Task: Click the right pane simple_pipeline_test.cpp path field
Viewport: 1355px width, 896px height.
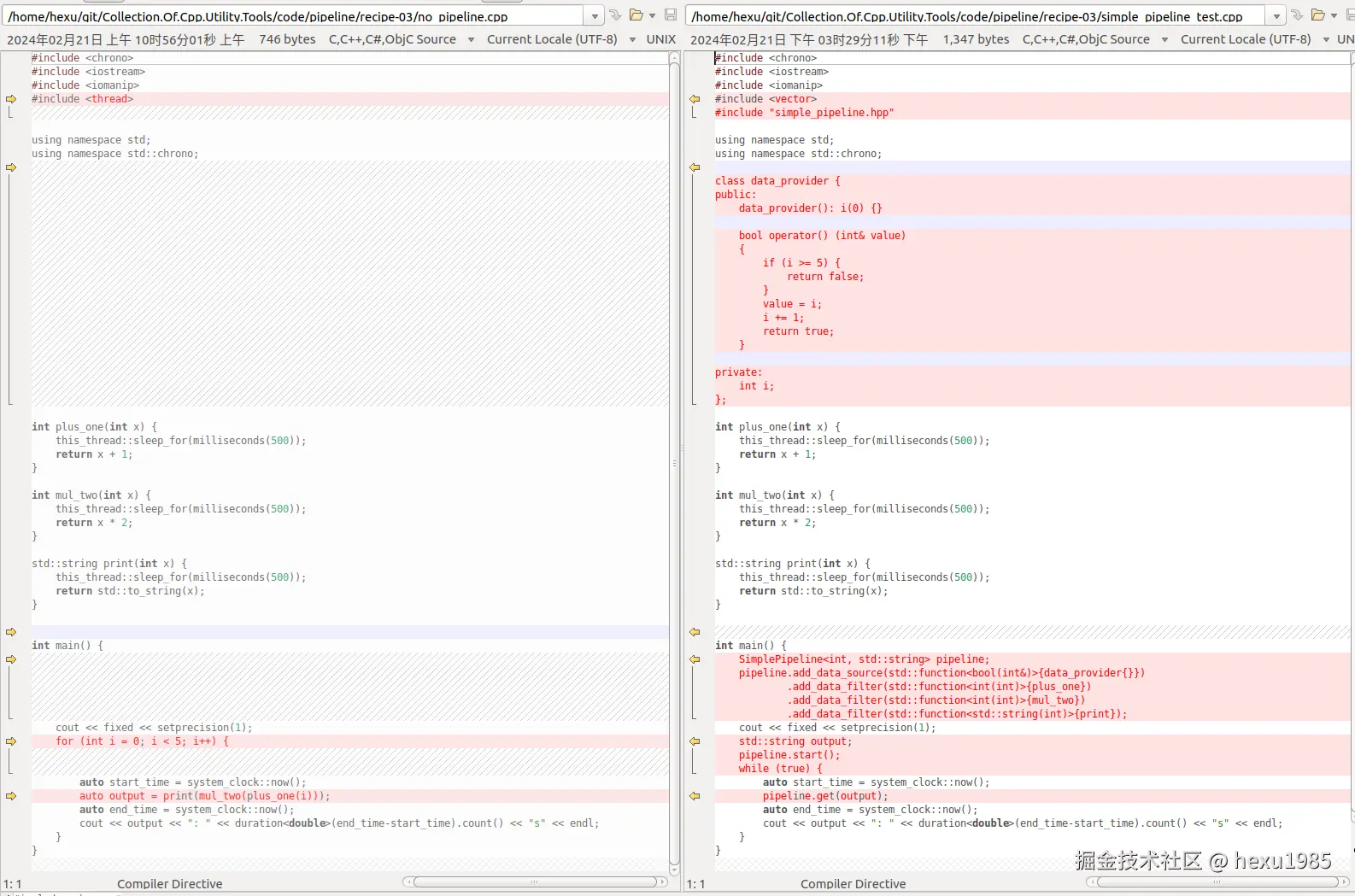Action: click(x=977, y=15)
